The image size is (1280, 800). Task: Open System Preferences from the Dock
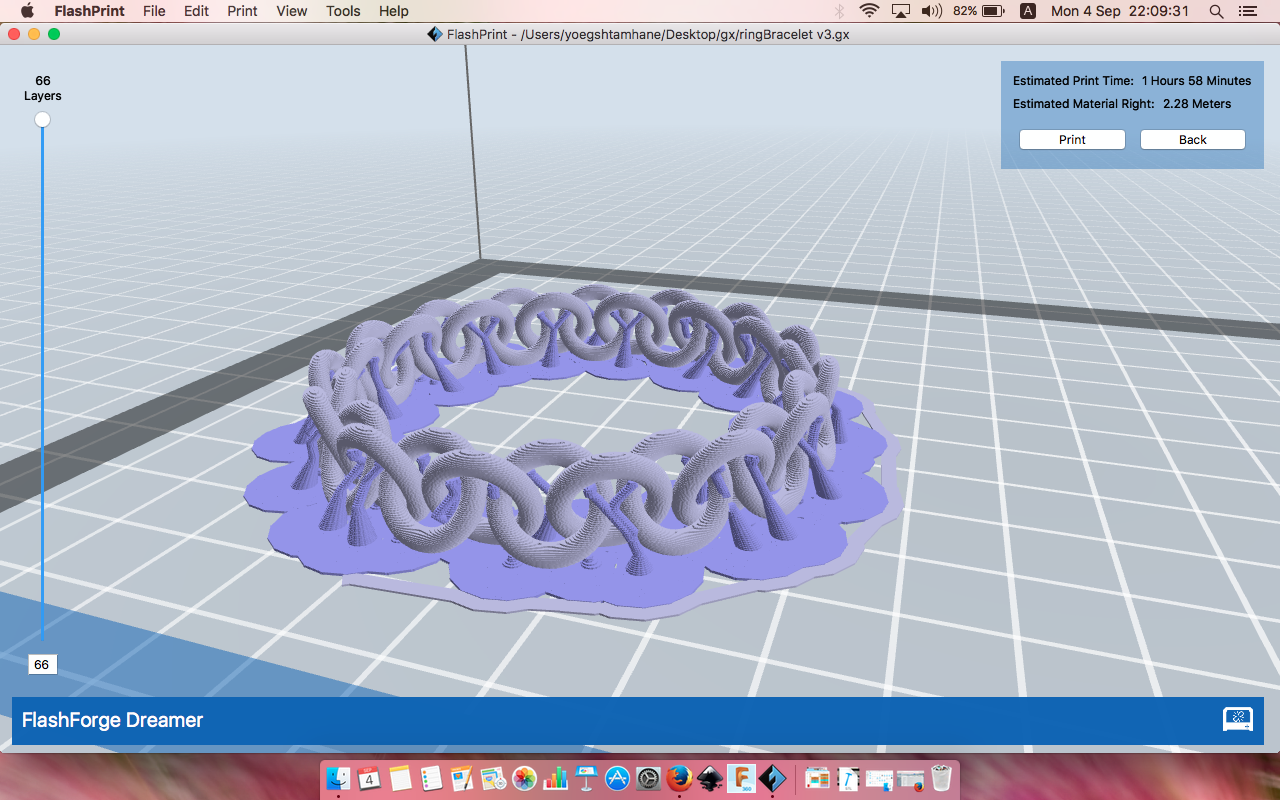648,777
